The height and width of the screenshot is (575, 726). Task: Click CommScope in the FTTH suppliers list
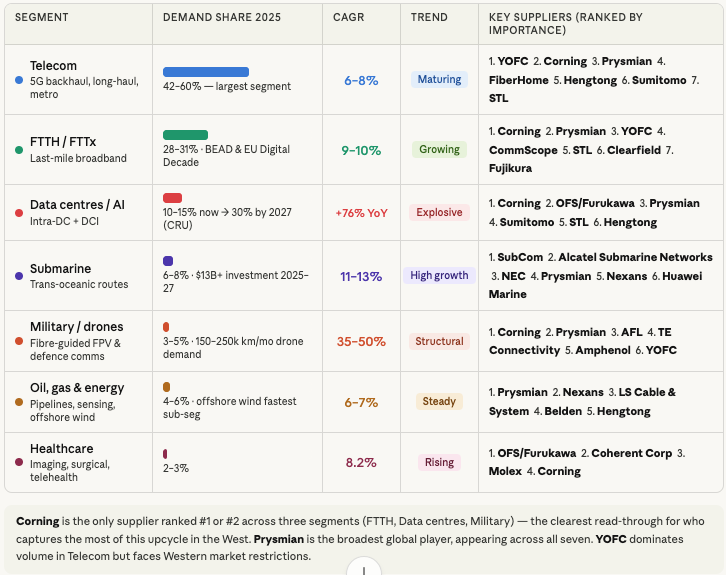(523, 150)
